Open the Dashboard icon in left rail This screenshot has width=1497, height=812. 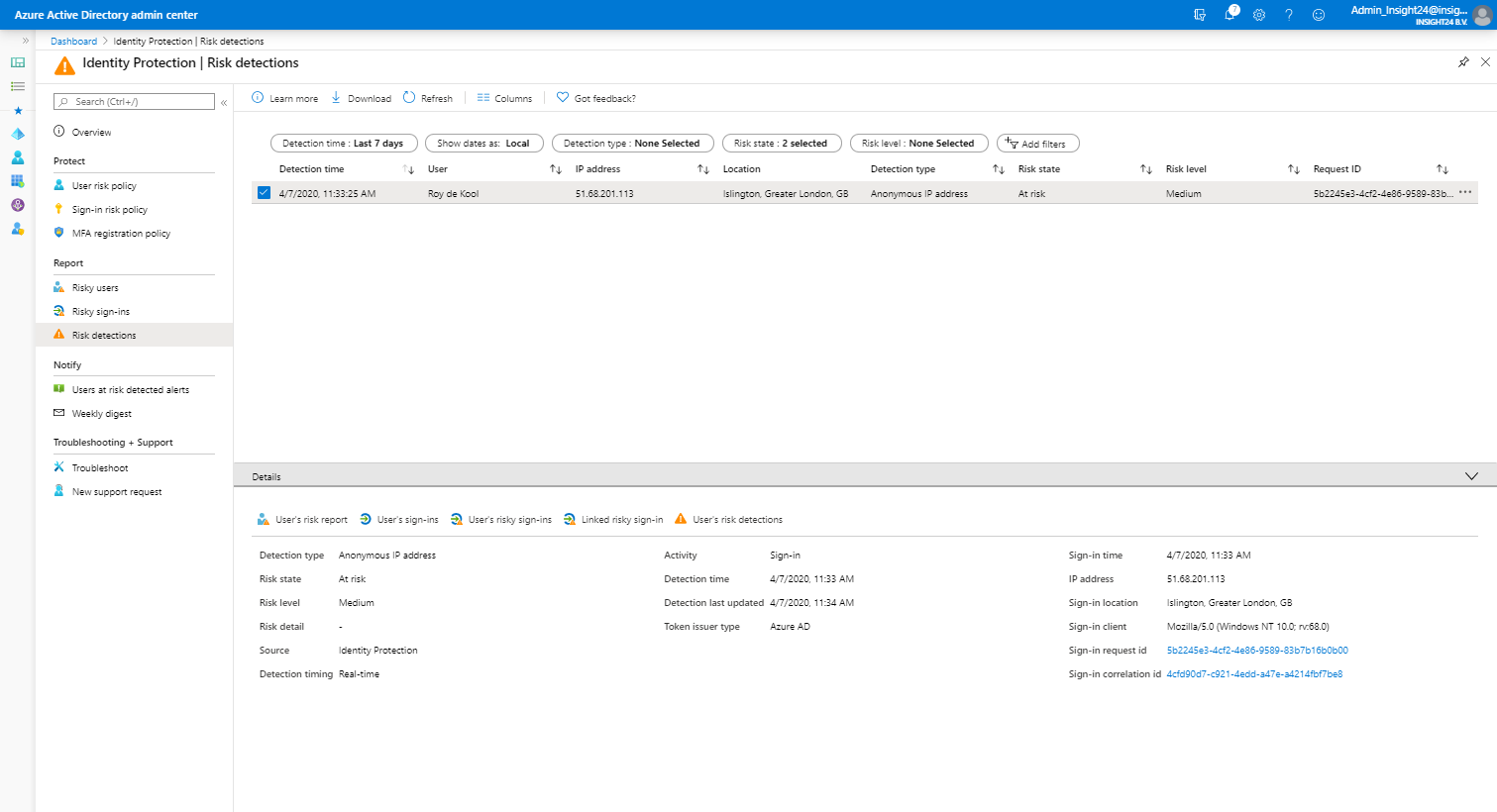pos(18,62)
